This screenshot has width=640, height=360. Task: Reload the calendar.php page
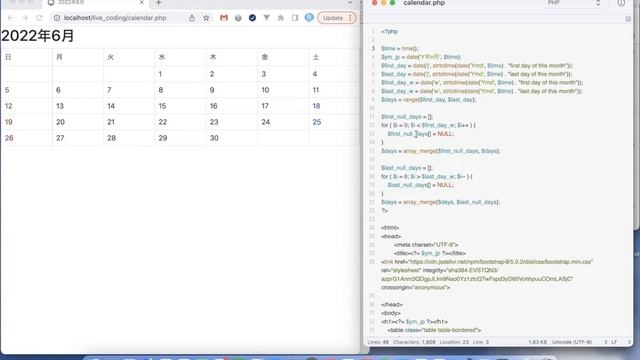[x=39, y=18]
